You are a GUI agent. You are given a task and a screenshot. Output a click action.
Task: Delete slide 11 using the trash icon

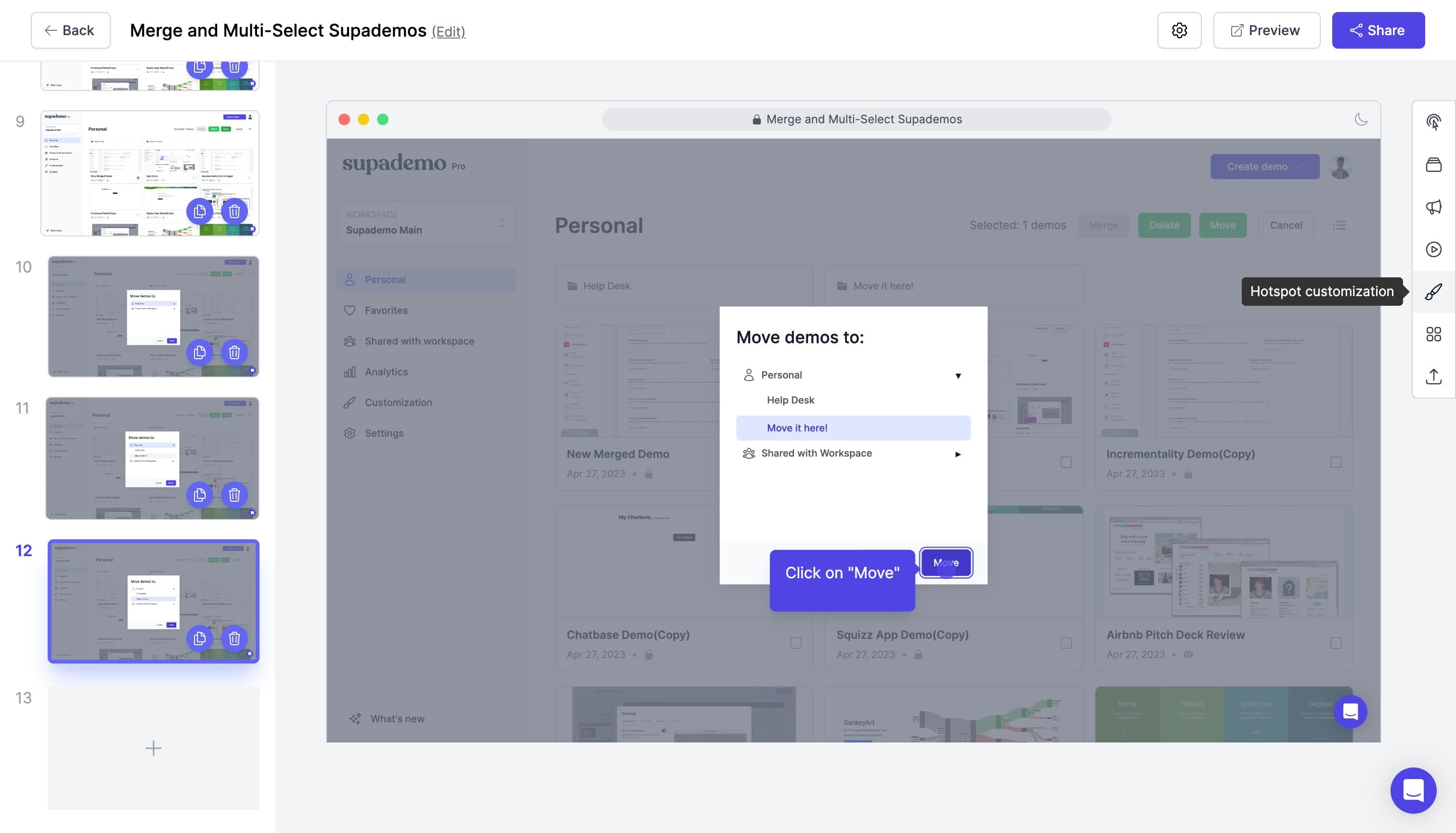234,495
